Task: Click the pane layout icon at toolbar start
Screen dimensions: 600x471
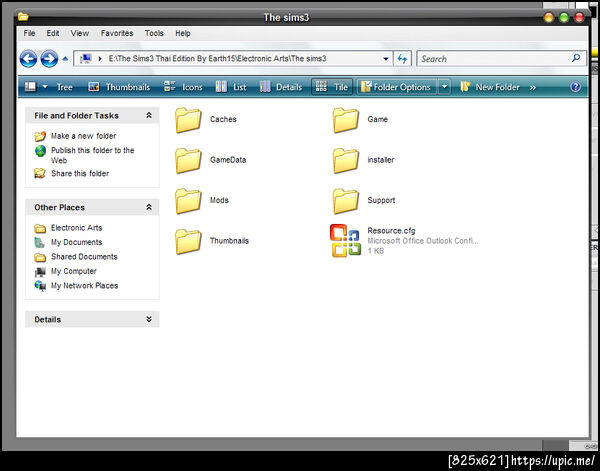Action: pos(30,87)
